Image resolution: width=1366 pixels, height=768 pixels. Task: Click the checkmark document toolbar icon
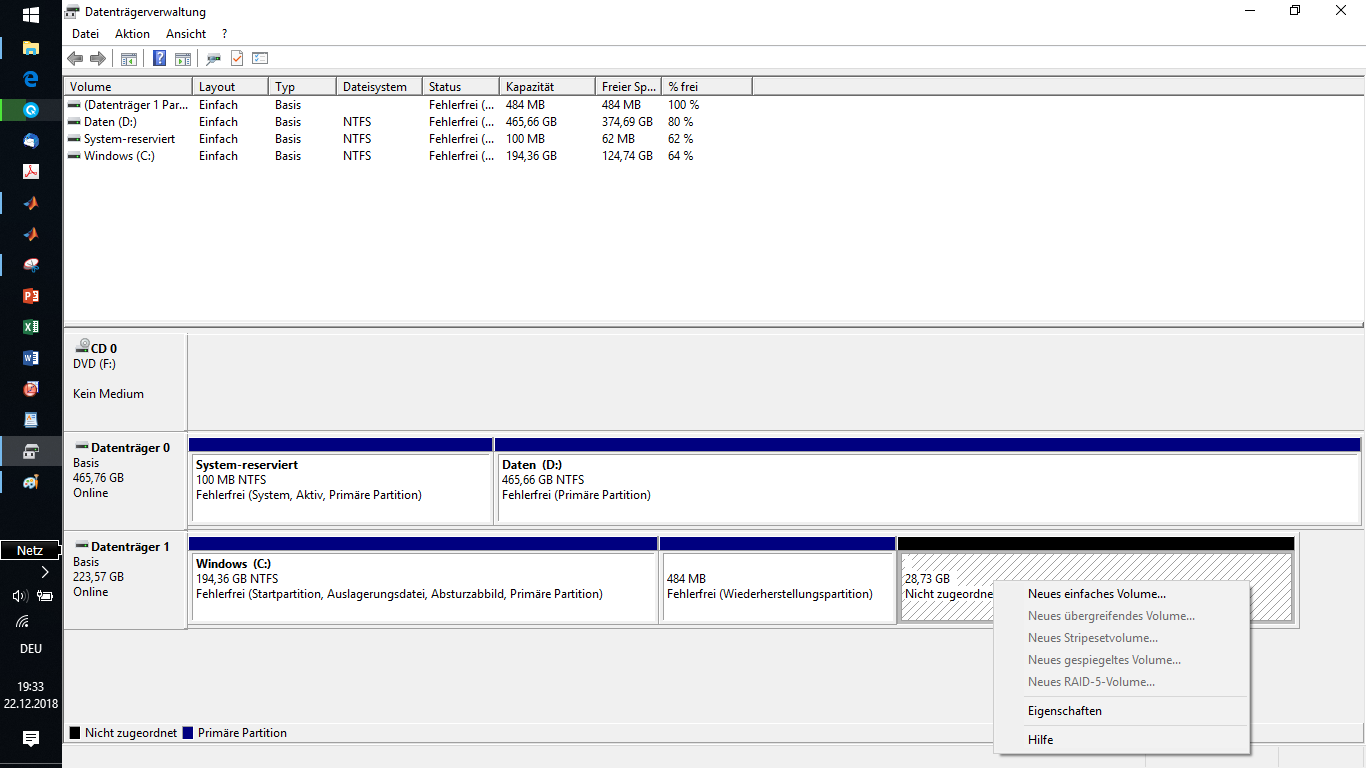[237, 58]
